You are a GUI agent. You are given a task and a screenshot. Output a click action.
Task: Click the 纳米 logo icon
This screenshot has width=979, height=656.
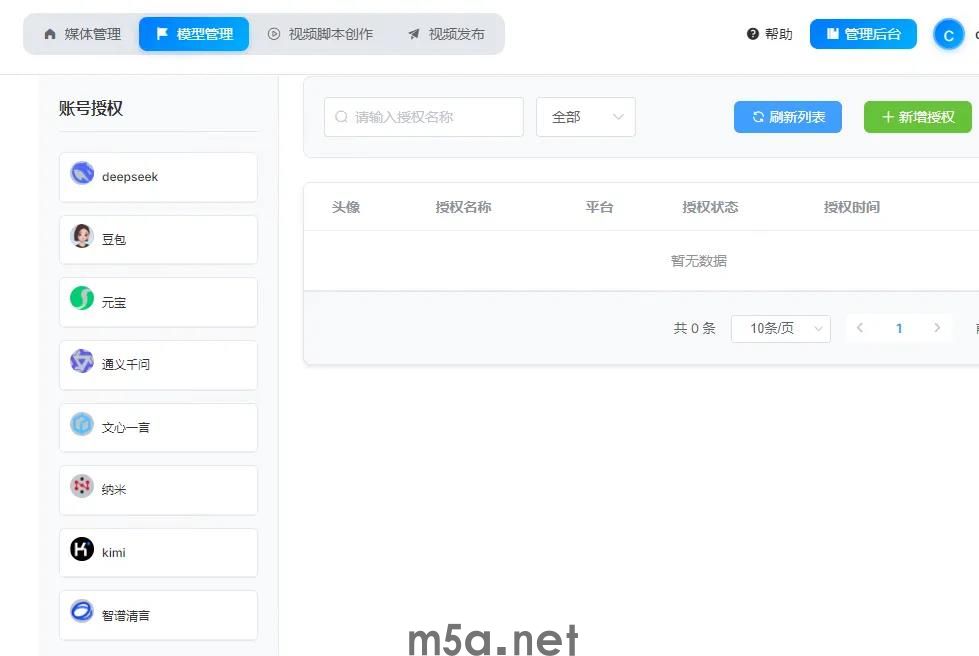pyautogui.click(x=82, y=486)
